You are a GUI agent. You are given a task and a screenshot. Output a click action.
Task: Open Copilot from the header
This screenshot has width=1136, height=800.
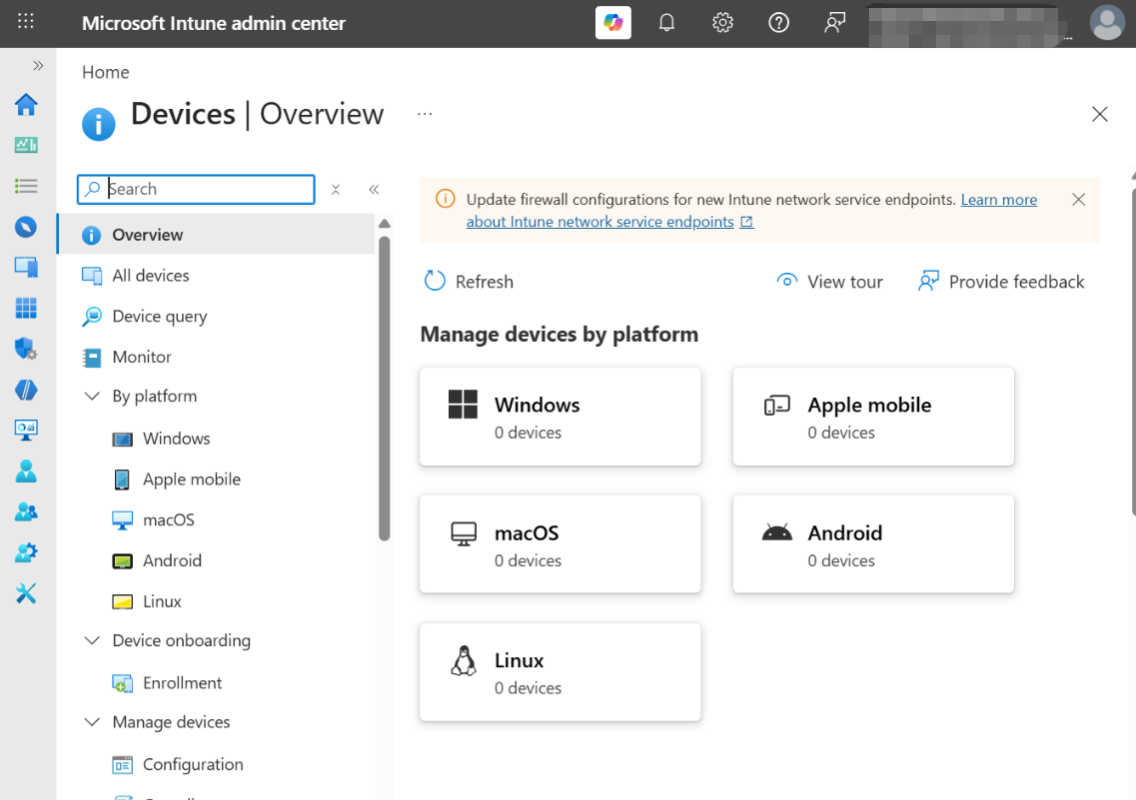tap(613, 22)
